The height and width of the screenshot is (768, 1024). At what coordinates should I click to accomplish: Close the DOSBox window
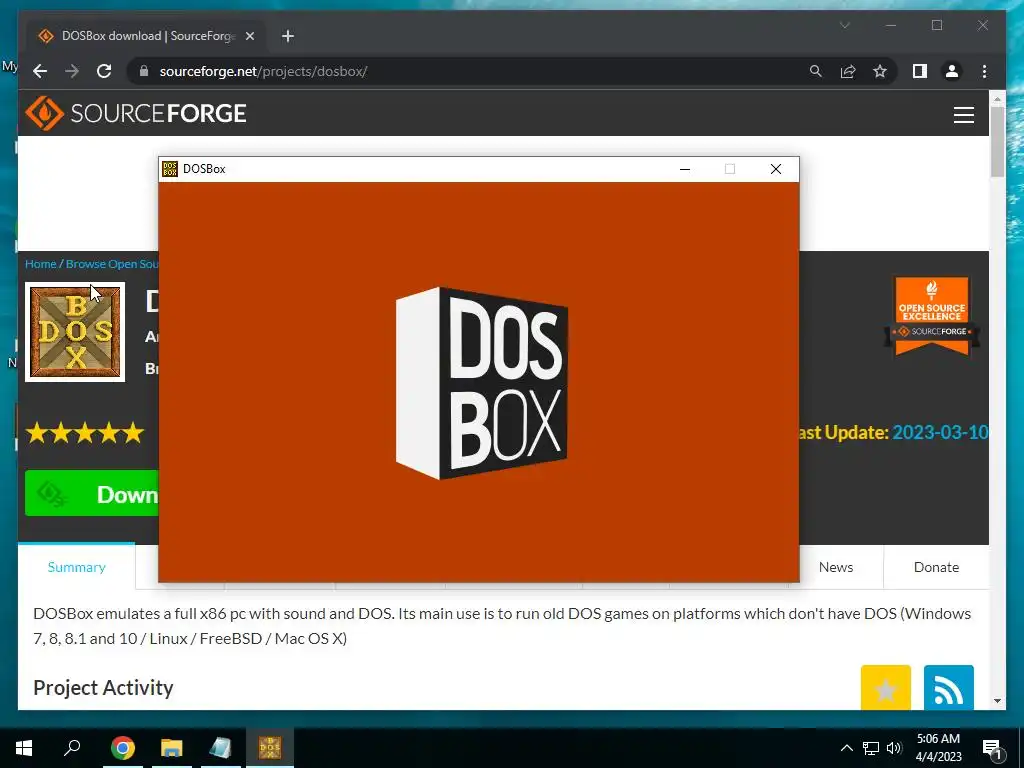[x=776, y=169]
